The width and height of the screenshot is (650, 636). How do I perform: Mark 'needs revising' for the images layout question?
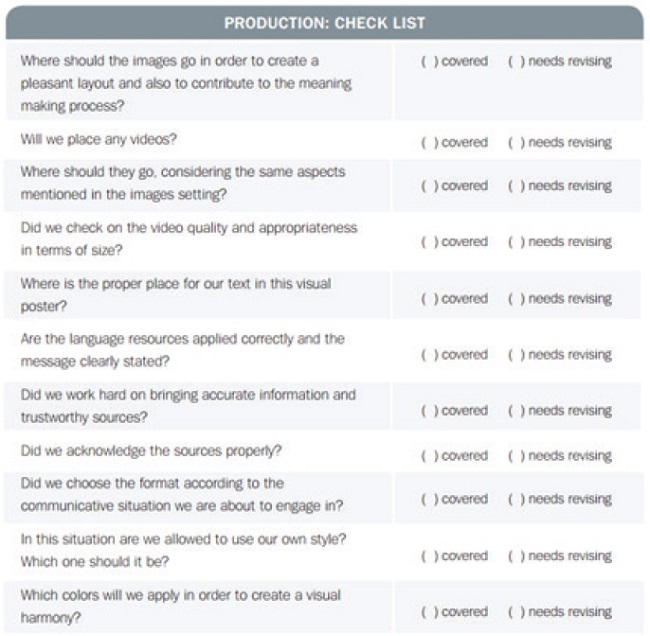pos(513,62)
